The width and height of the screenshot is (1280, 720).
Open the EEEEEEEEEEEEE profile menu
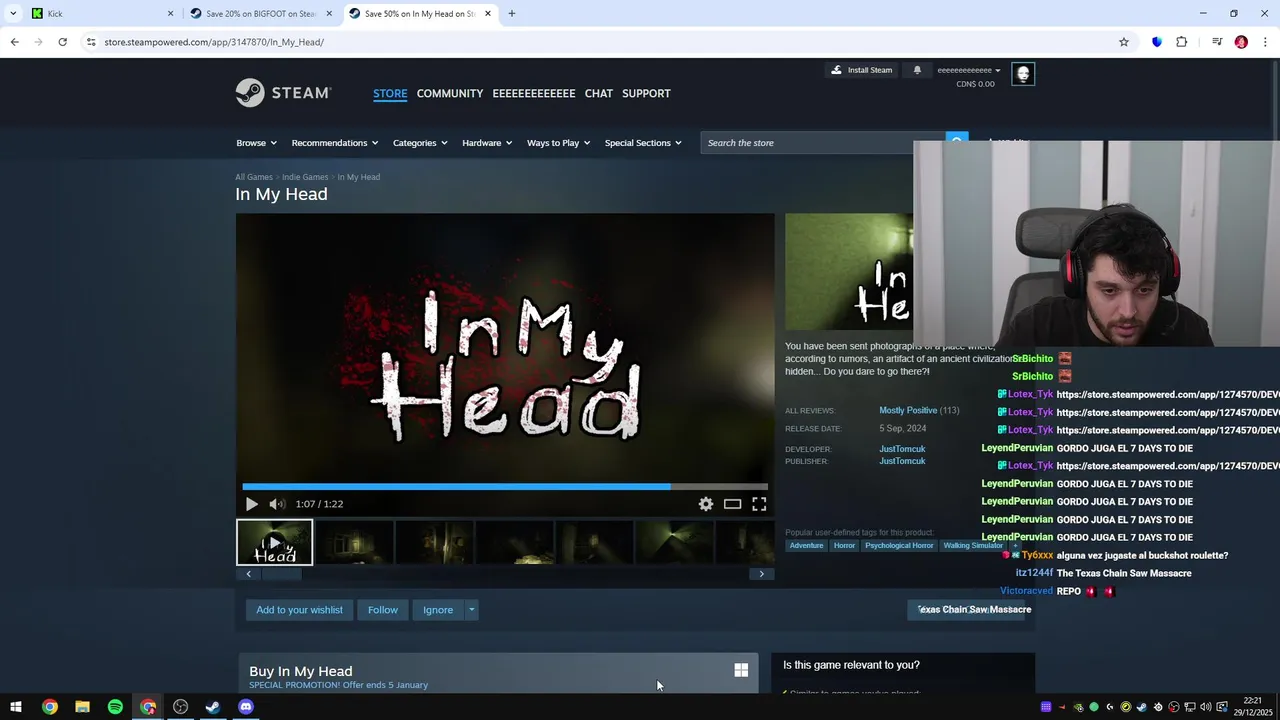coord(534,93)
